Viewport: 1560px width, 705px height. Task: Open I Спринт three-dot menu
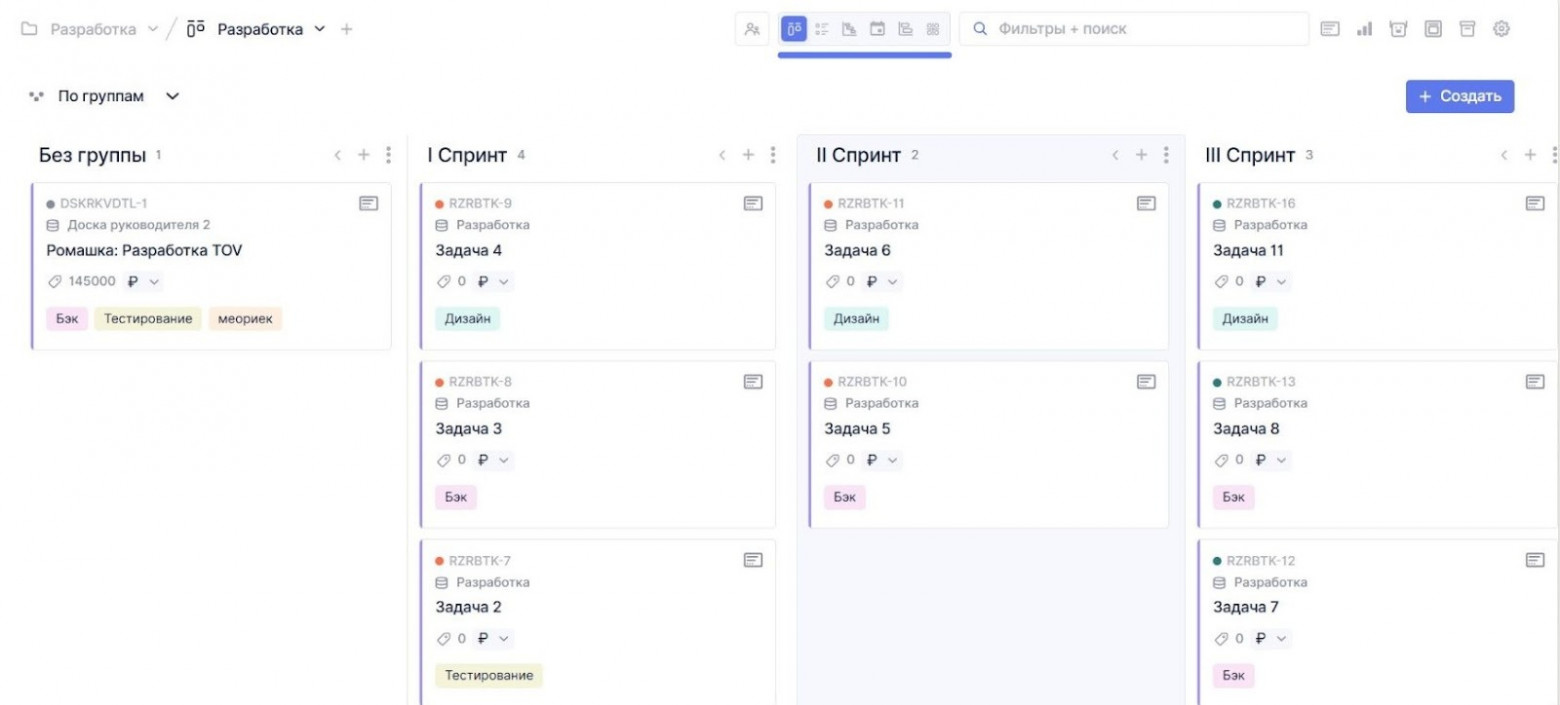click(x=773, y=155)
